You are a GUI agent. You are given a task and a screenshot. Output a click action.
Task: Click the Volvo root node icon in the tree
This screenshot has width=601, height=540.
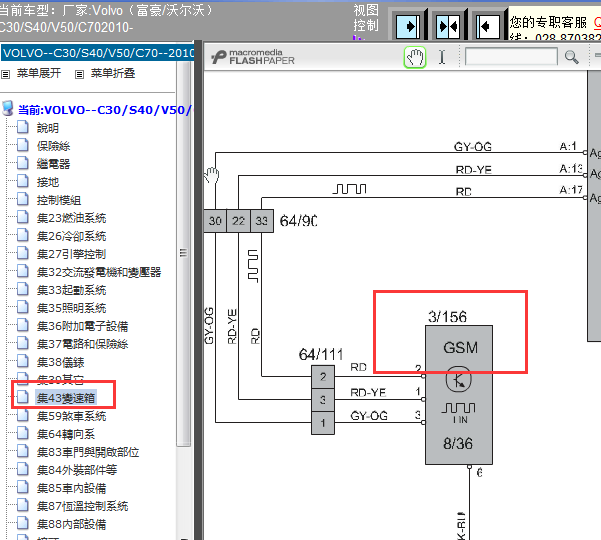(x=9, y=108)
